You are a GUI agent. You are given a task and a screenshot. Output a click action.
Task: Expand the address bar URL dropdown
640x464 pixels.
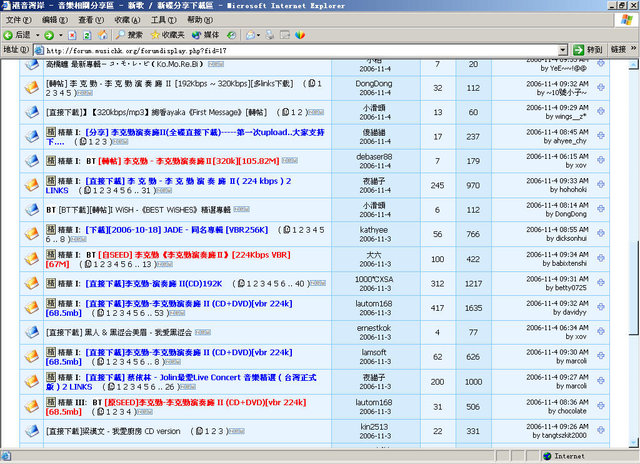pos(563,50)
